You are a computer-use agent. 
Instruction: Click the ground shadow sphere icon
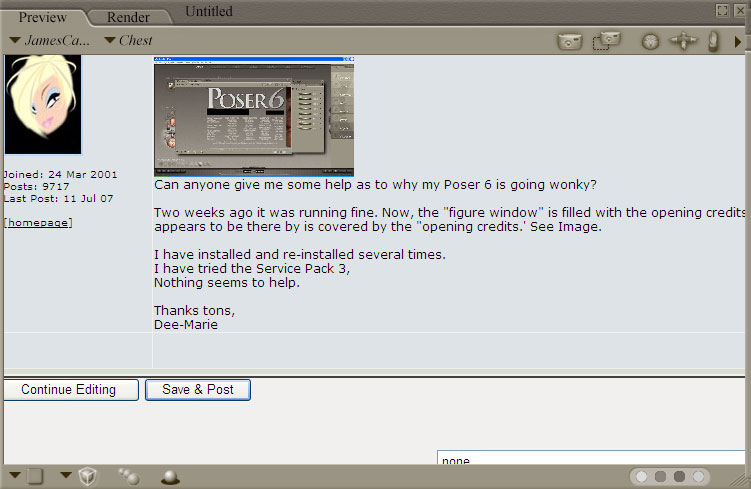pyautogui.click(x=170, y=477)
